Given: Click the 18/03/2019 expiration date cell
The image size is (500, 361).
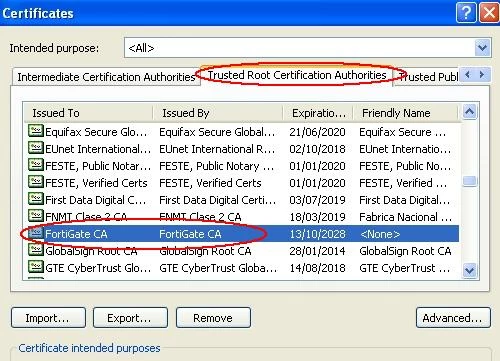Looking at the screenshot, I should pyautogui.click(x=317, y=217).
